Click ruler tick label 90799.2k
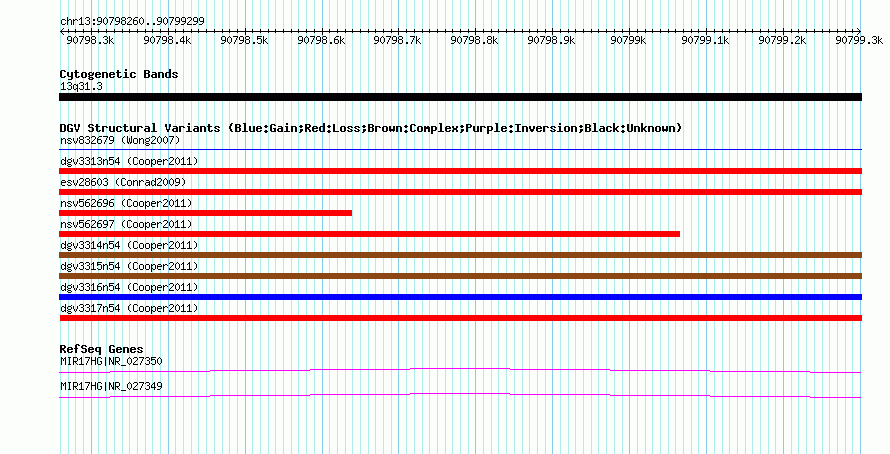The width and height of the screenshot is (890, 454). coord(782,40)
